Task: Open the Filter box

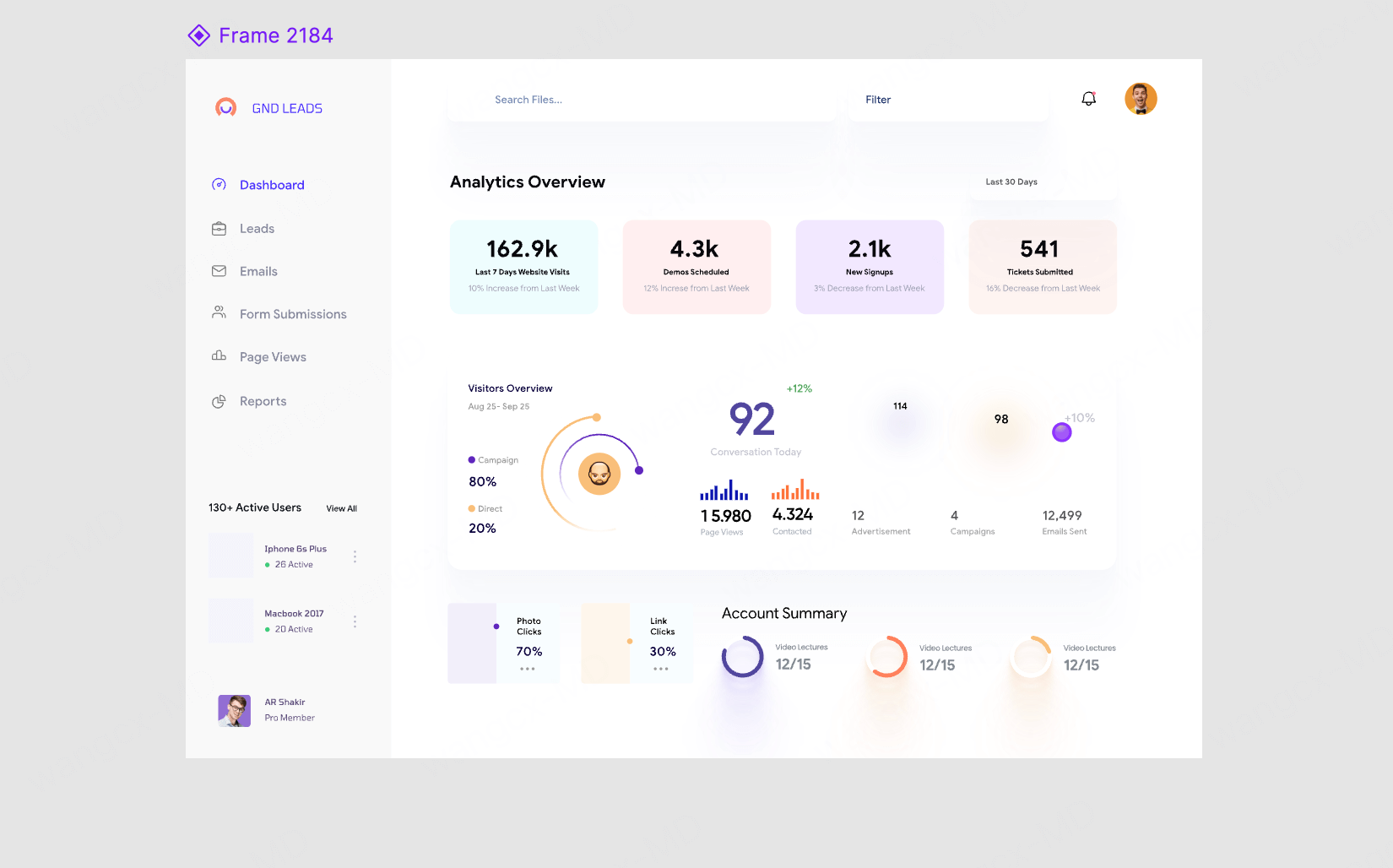Action: tap(947, 100)
